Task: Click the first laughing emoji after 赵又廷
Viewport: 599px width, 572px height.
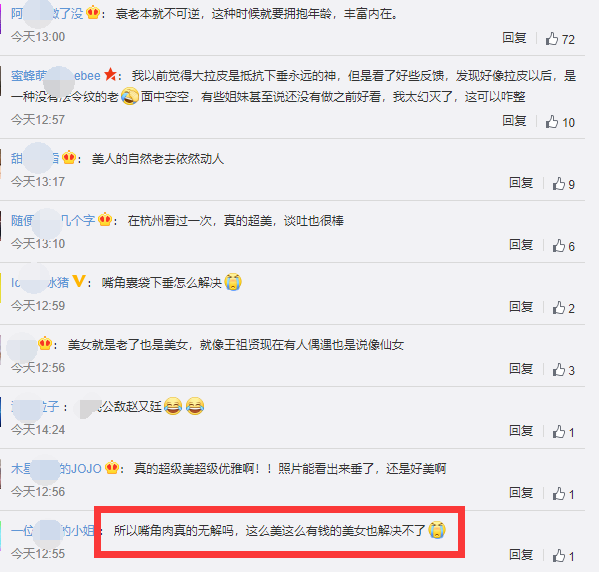Action: coord(173,406)
